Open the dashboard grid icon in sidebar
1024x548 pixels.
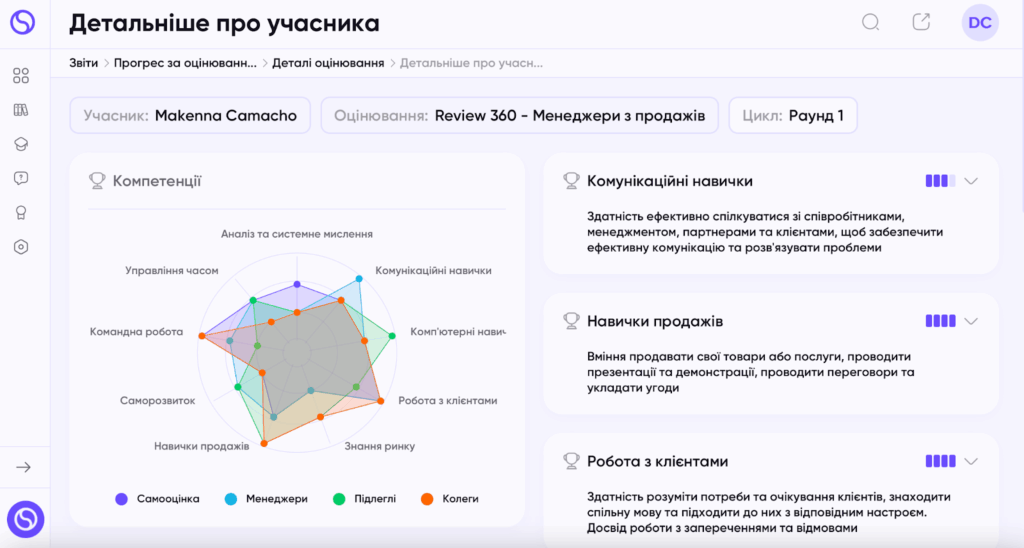21,76
